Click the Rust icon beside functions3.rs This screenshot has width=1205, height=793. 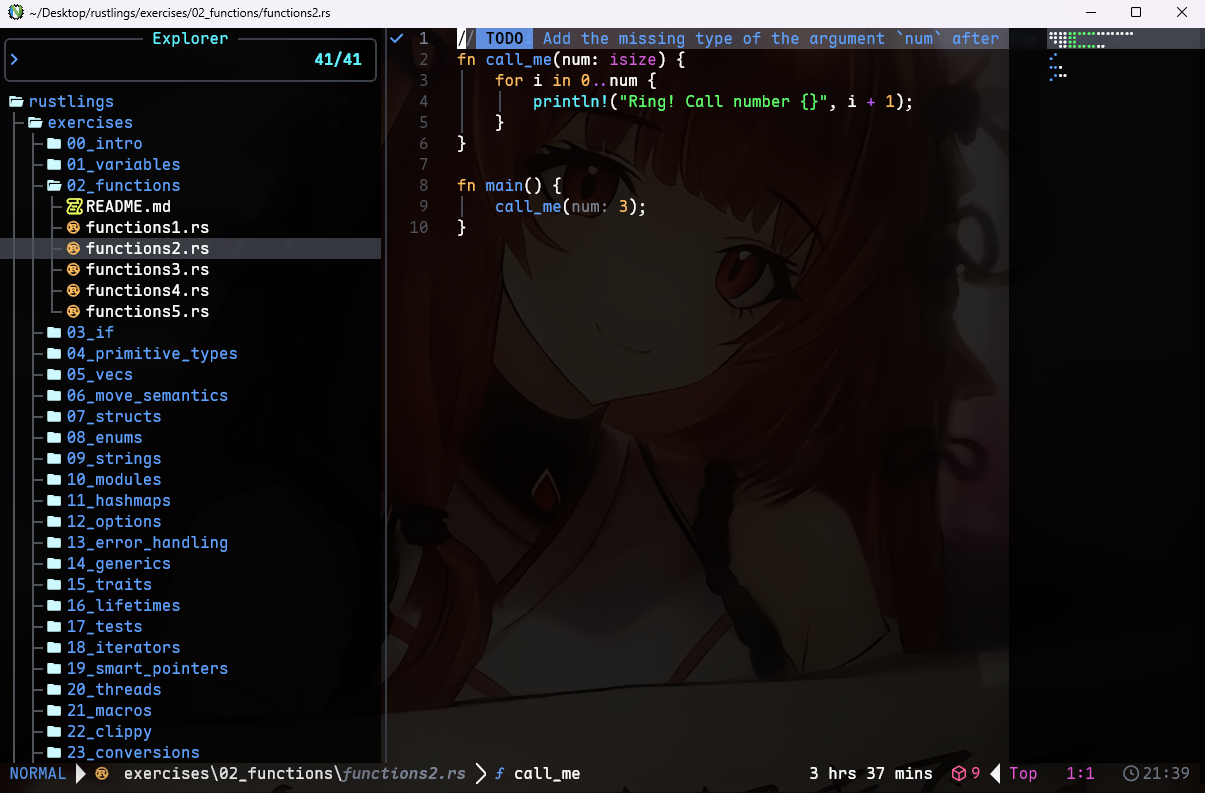pyautogui.click(x=73, y=270)
